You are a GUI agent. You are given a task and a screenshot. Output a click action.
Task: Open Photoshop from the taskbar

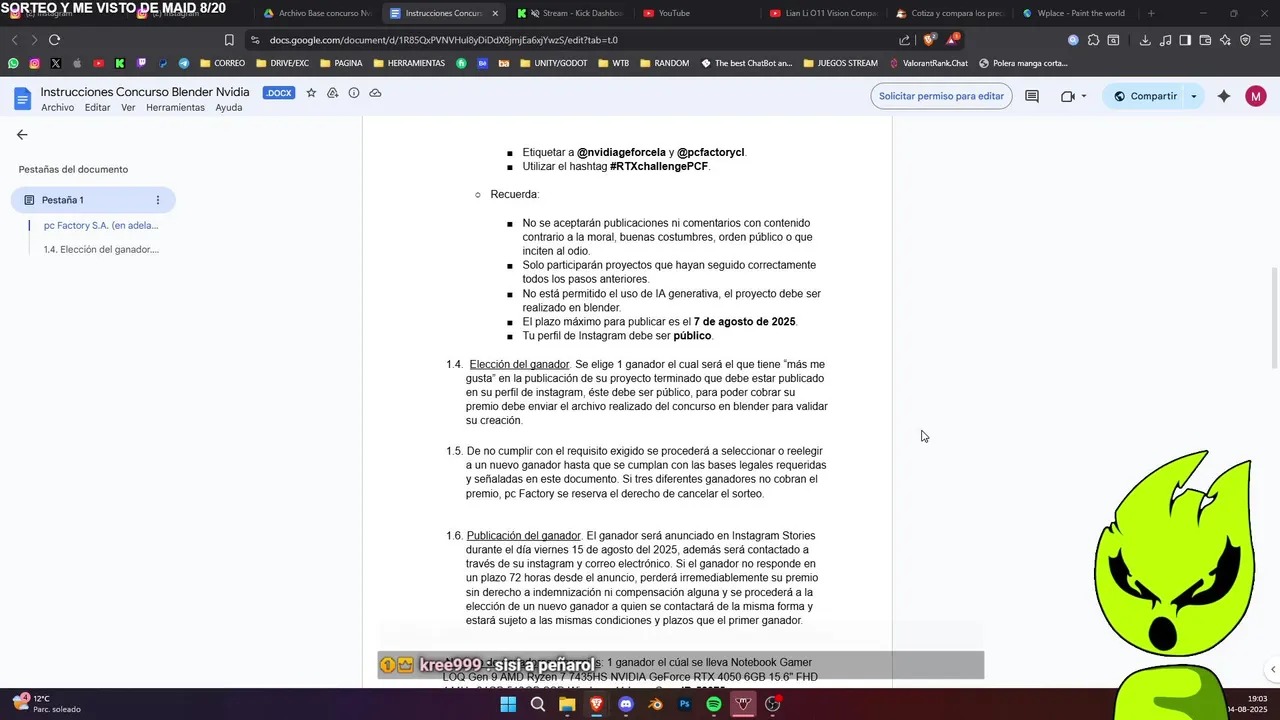(684, 704)
